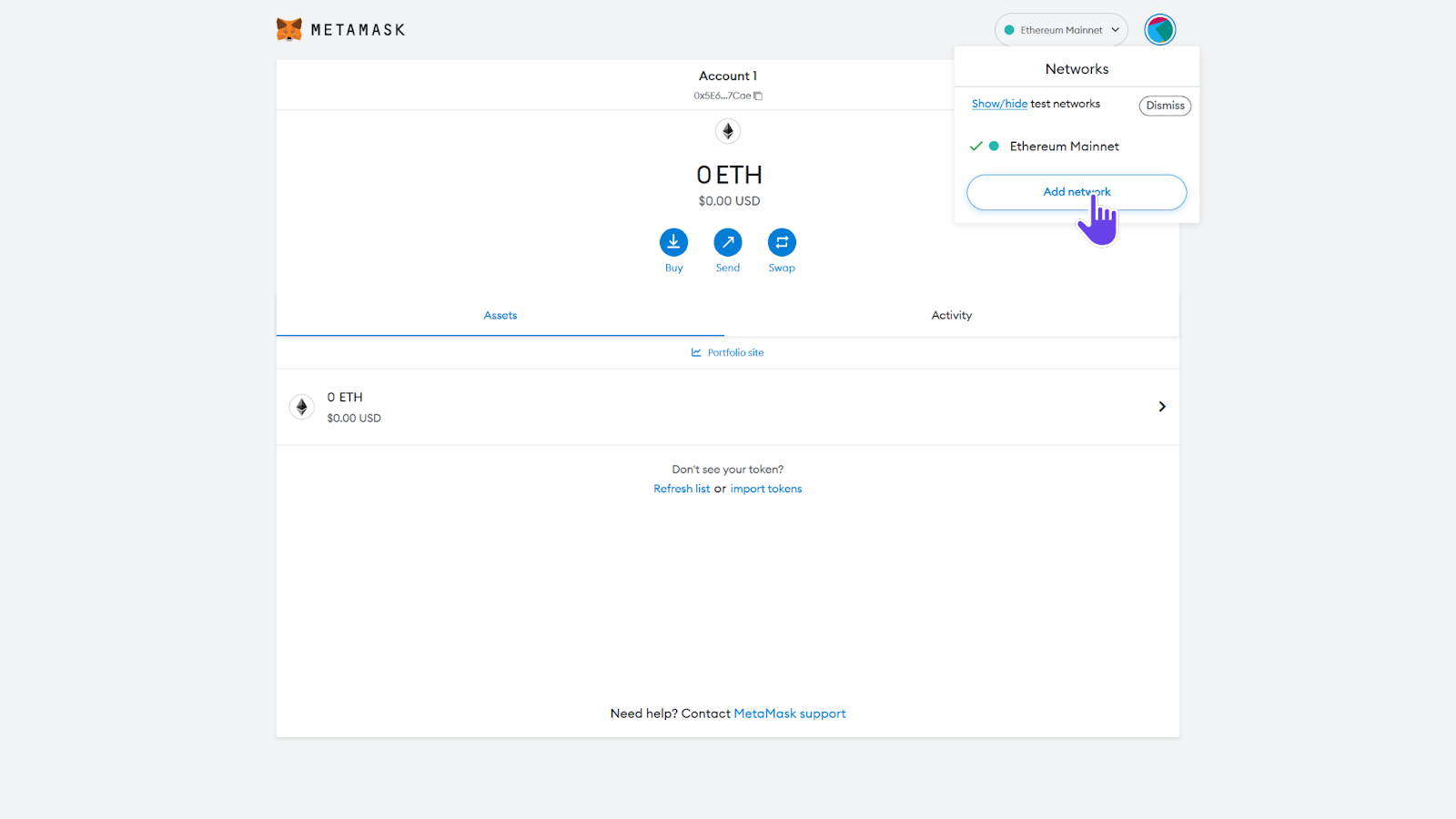Click the 0 ETH main balance text

point(729,175)
